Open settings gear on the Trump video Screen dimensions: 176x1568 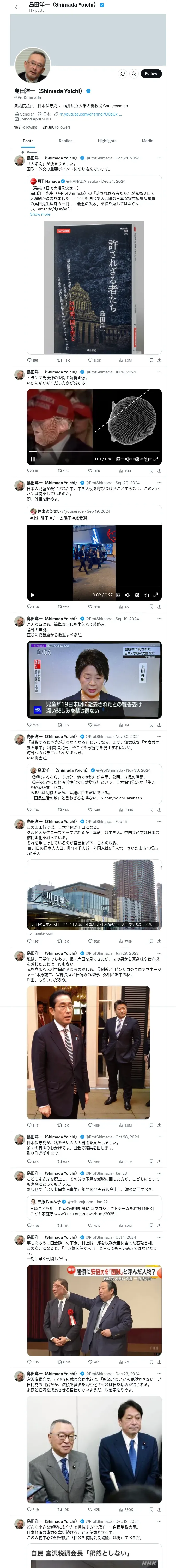coord(137,459)
